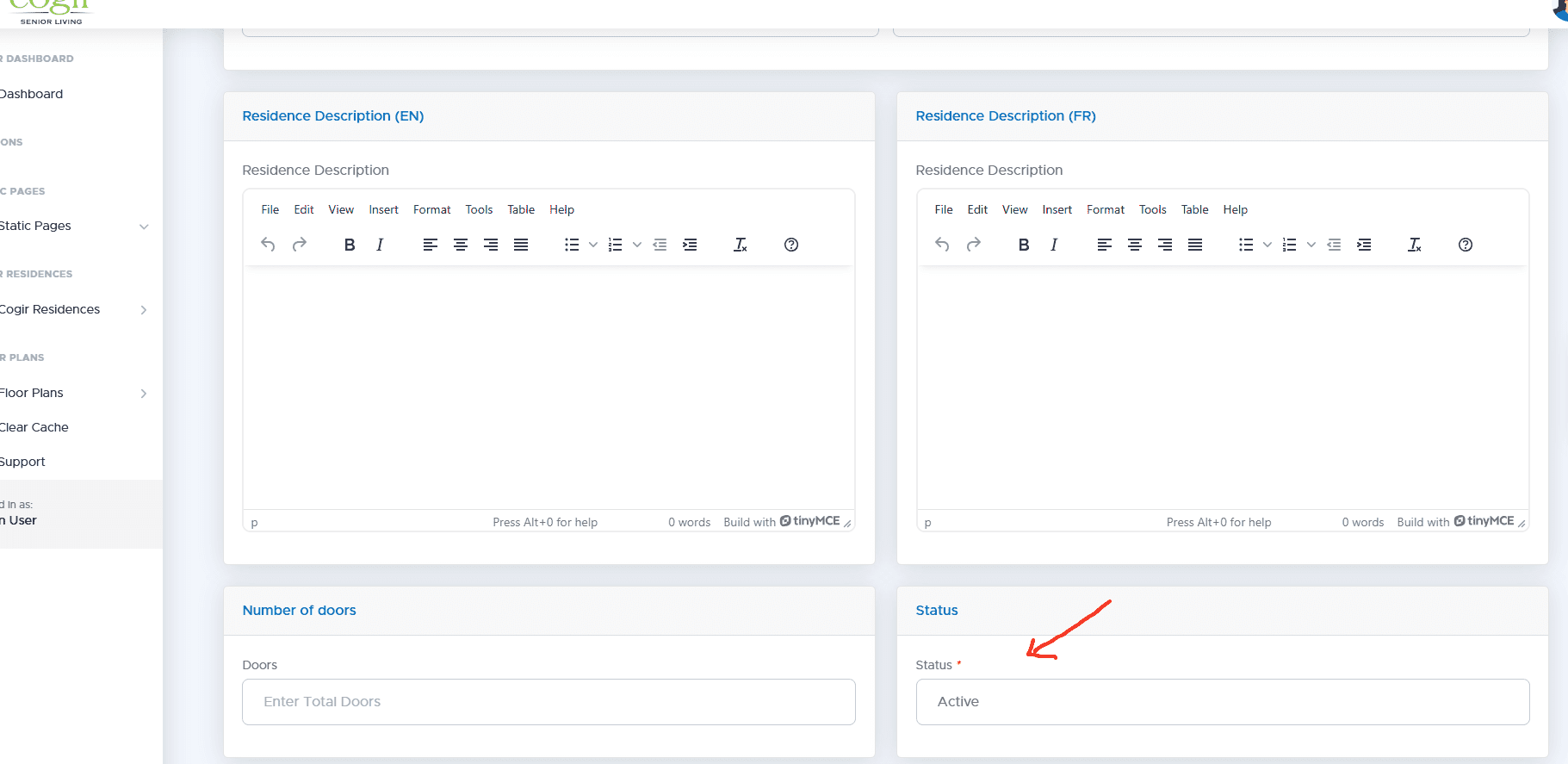Clear formatting in EN editor

[741, 245]
